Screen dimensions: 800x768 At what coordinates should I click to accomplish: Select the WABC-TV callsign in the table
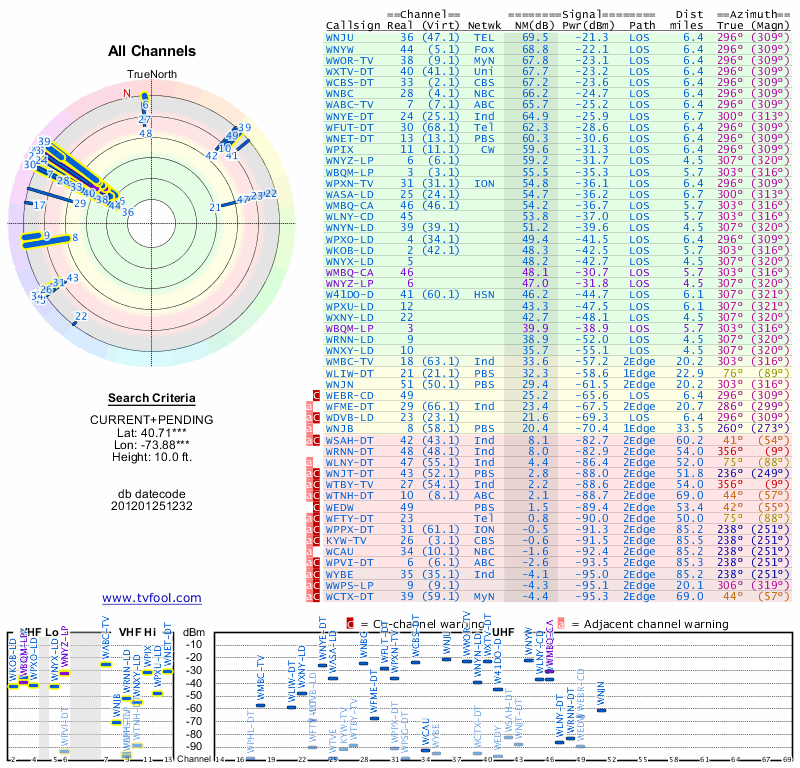point(349,105)
